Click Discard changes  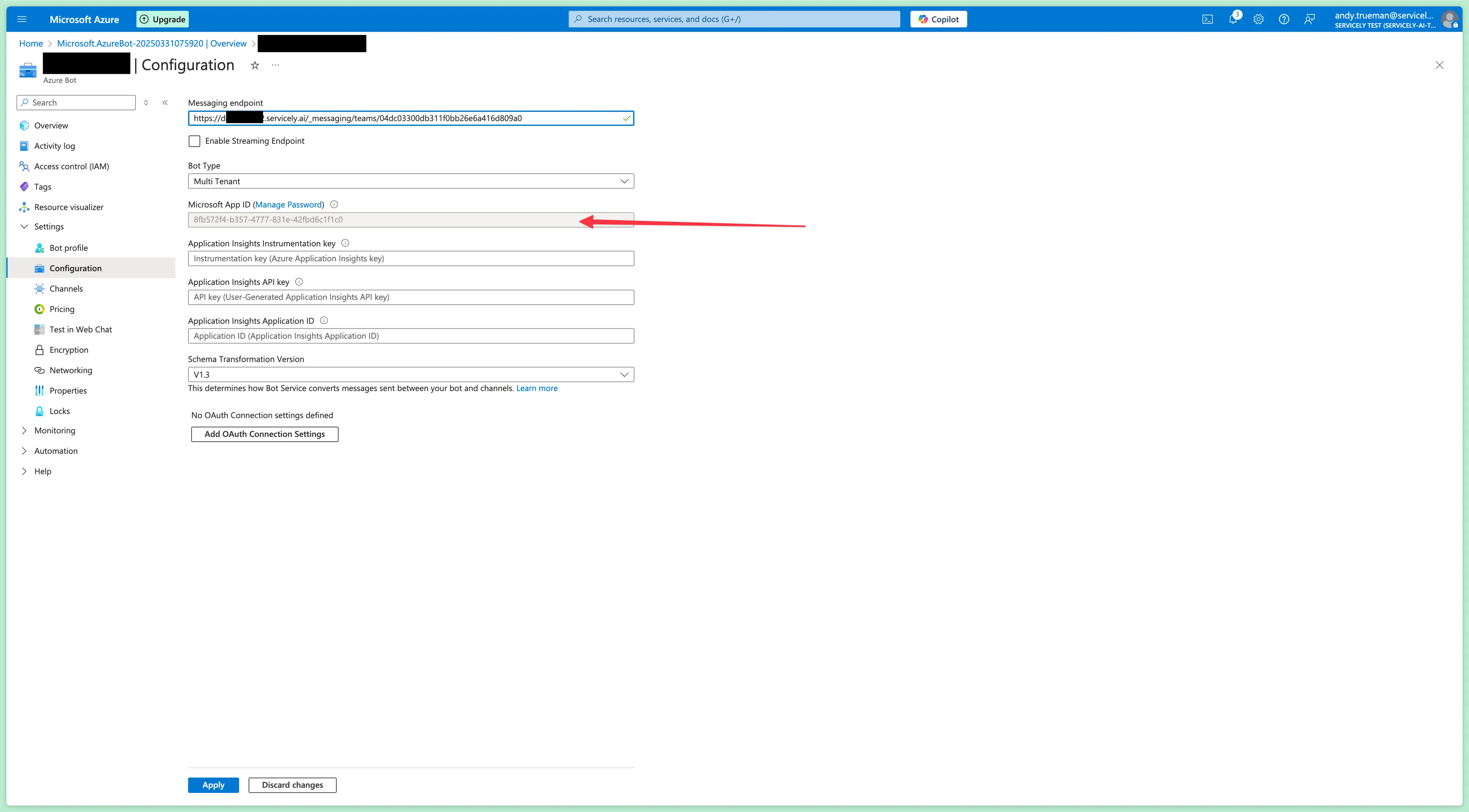292,785
